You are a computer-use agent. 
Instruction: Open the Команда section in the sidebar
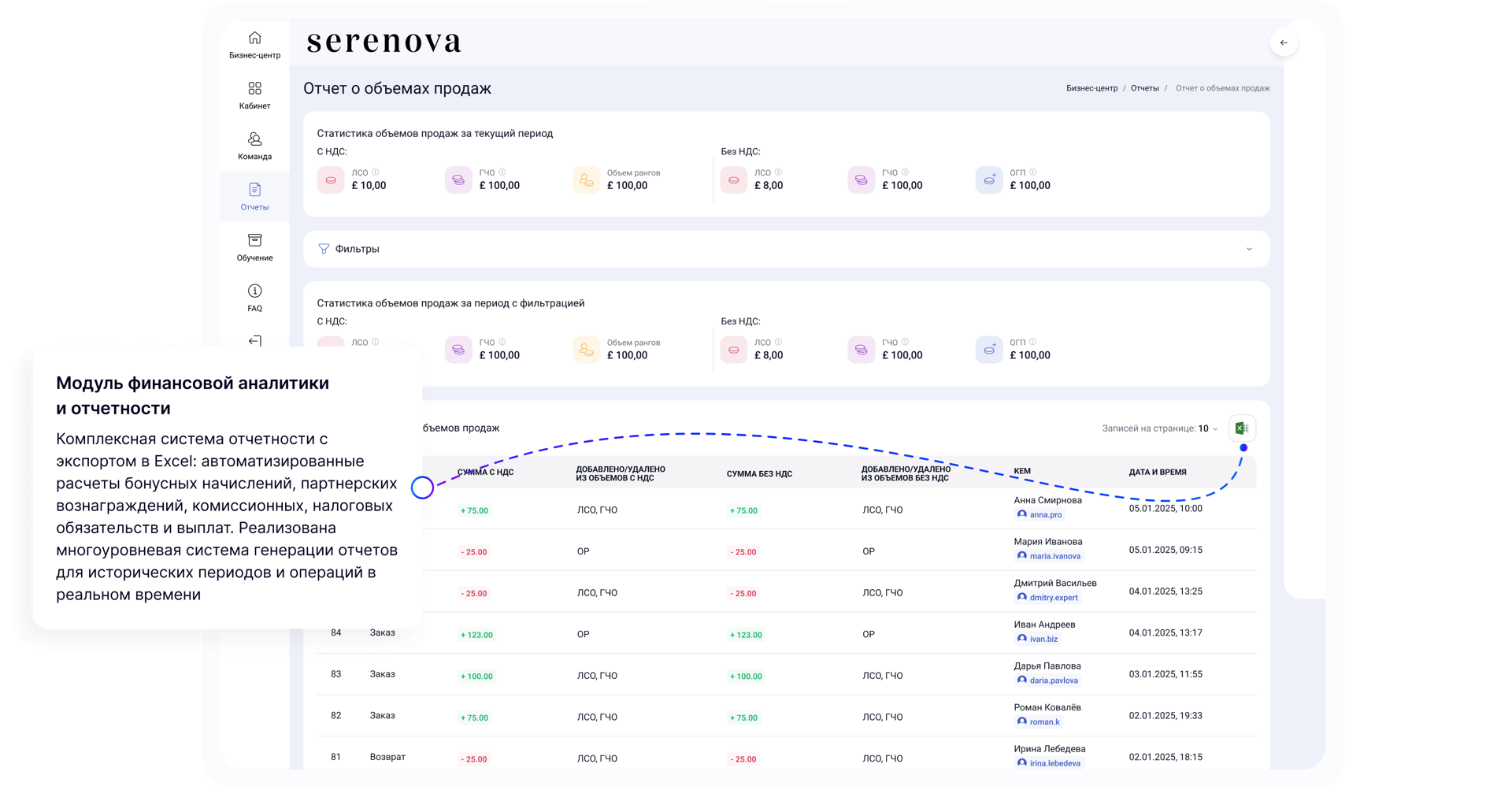pos(254,146)
